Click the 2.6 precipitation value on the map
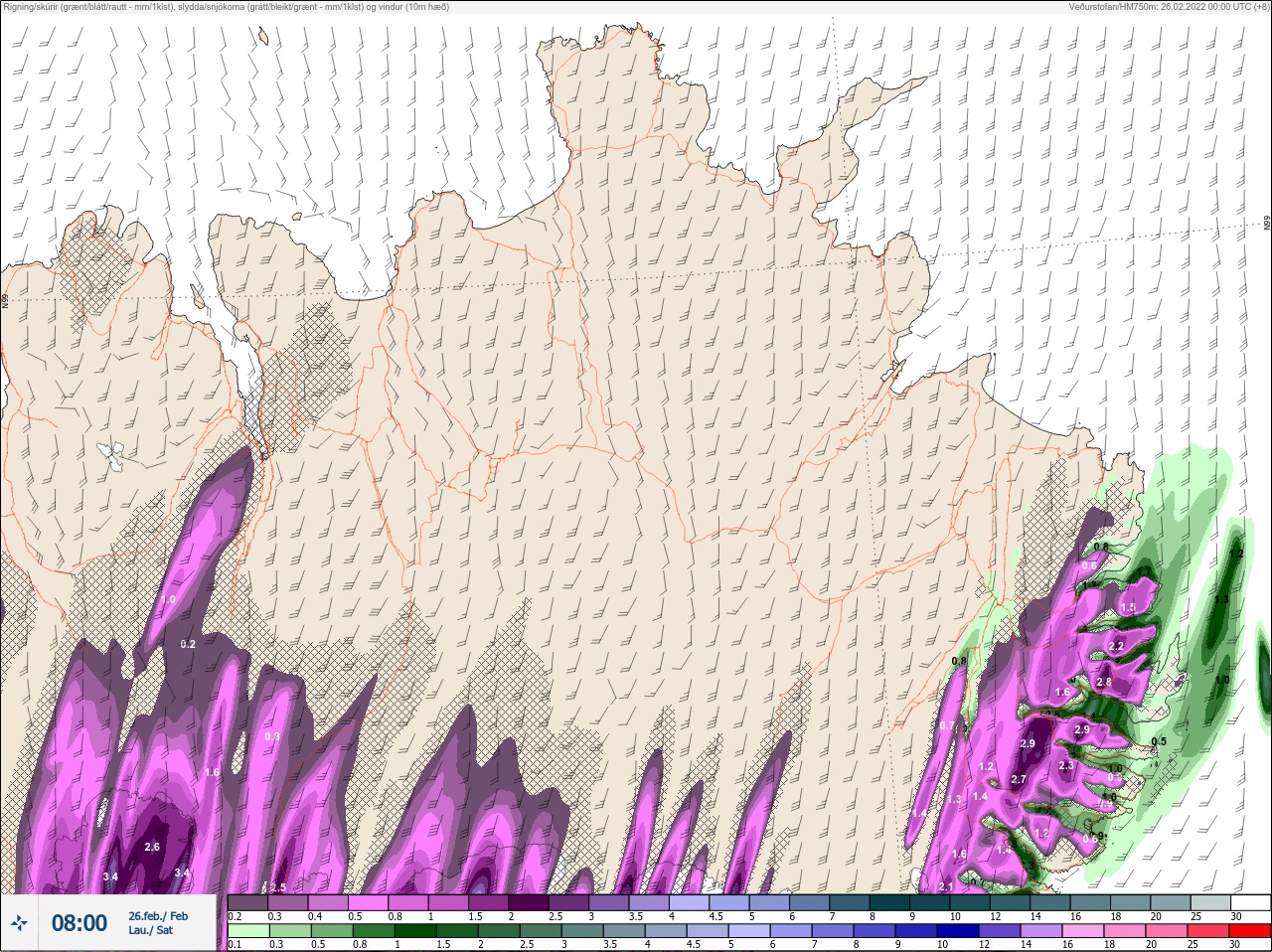 coord(152,848)
